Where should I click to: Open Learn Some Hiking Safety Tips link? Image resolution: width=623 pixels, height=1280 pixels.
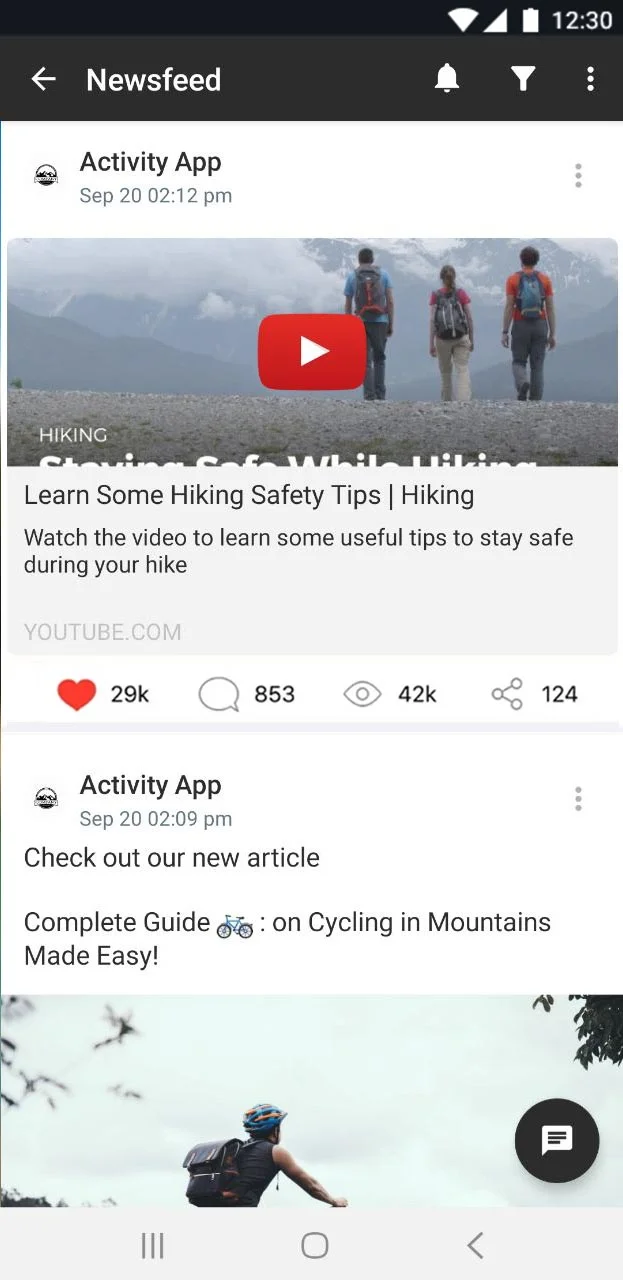coord(249,495)
